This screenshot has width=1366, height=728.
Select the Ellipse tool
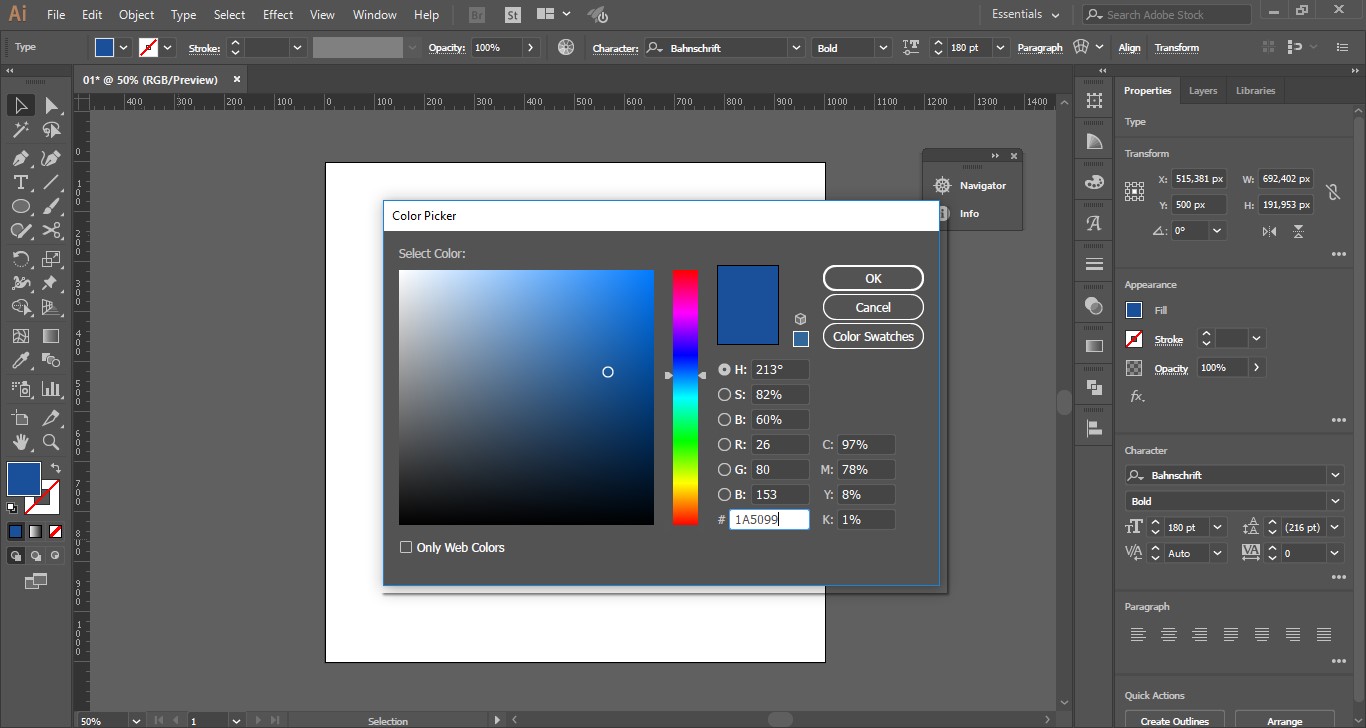[x=20, y=206]
